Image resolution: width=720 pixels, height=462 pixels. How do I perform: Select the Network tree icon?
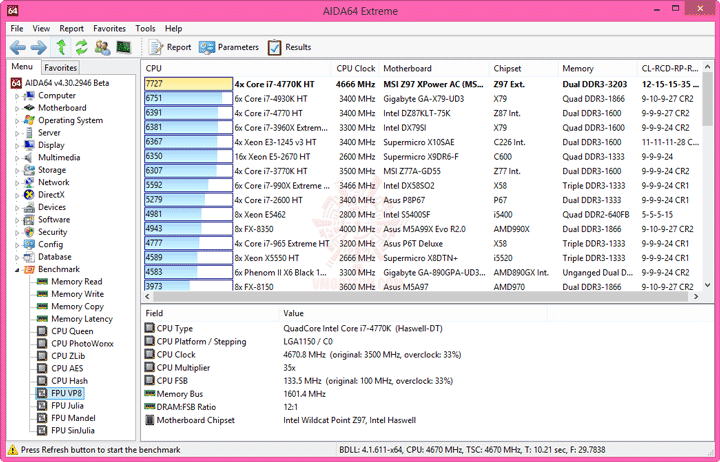29,182
